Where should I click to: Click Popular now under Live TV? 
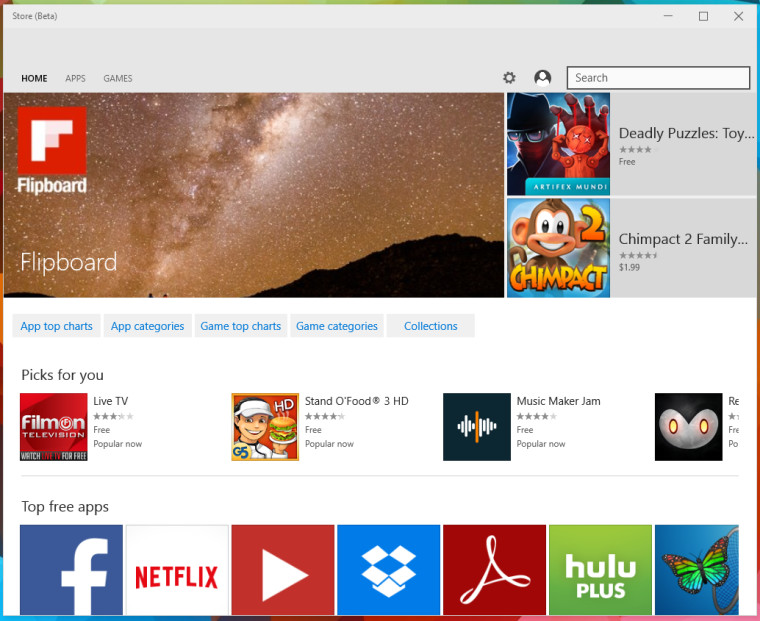click(118, 444)
